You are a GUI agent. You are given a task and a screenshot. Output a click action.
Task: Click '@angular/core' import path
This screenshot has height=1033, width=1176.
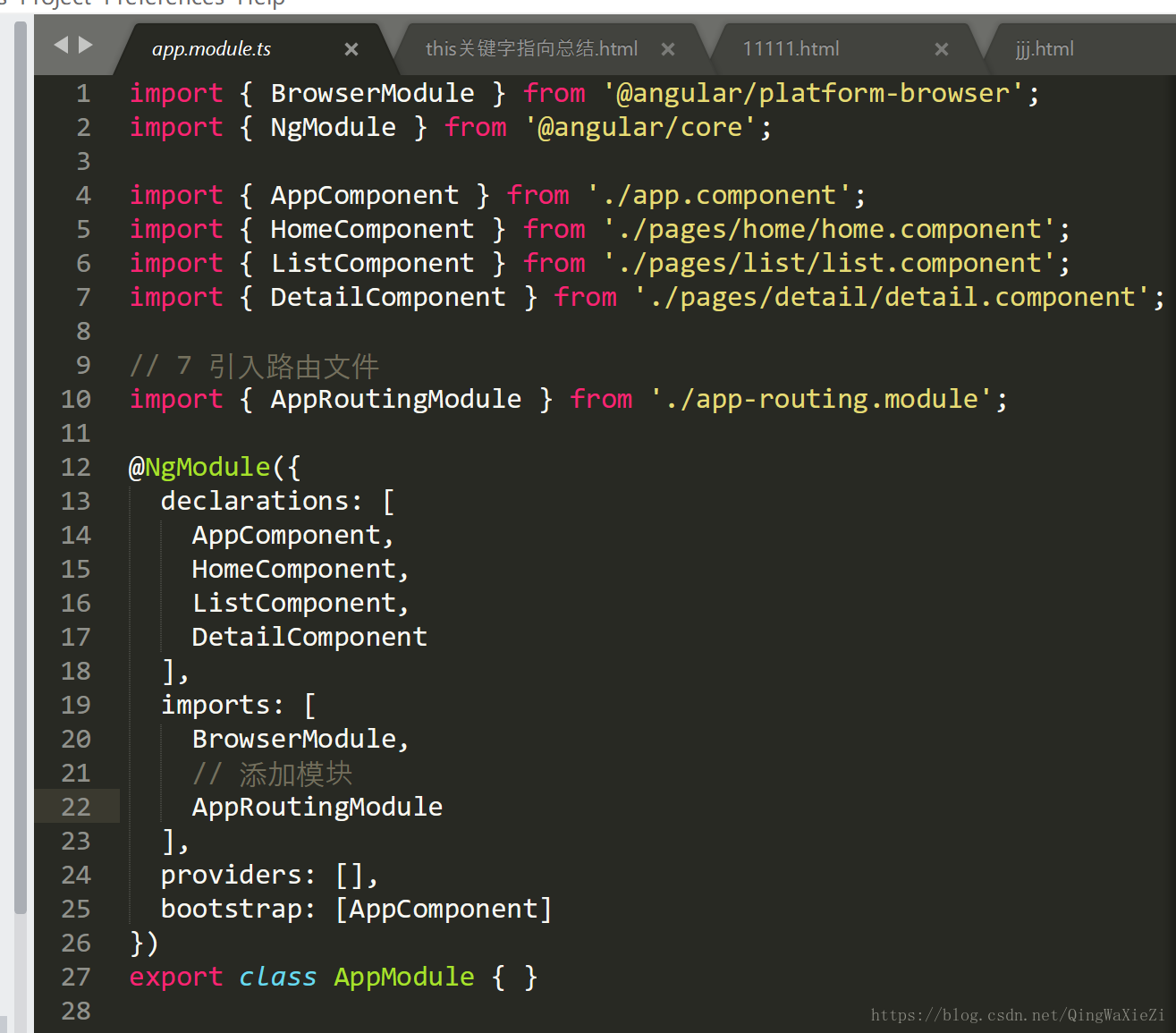pos(641,127)
